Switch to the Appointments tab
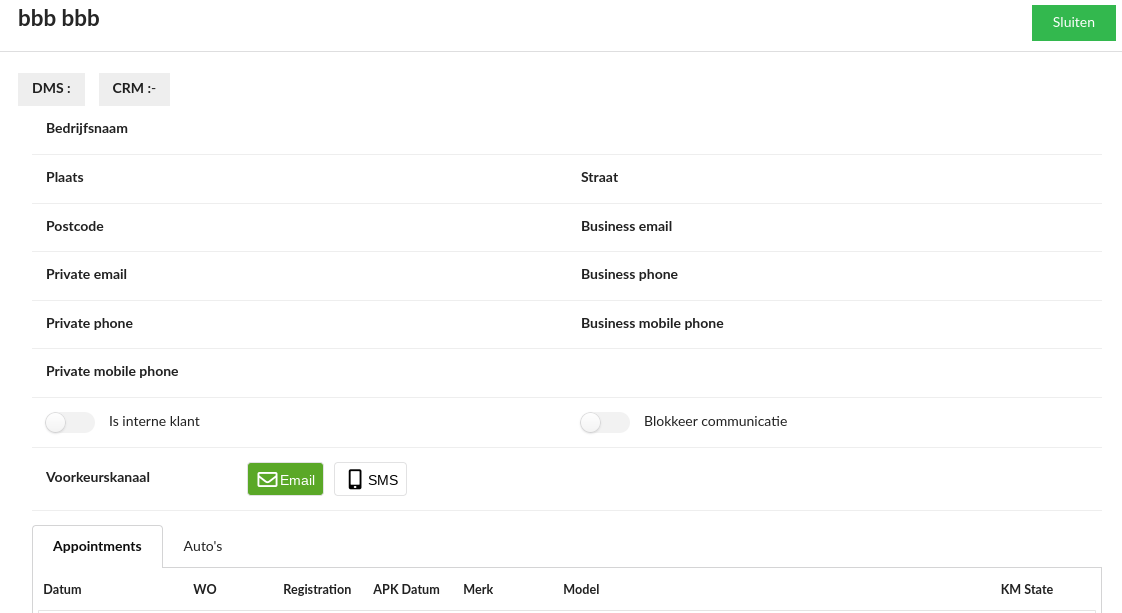This screenshot has height=613, width=1122. (97, 546)
